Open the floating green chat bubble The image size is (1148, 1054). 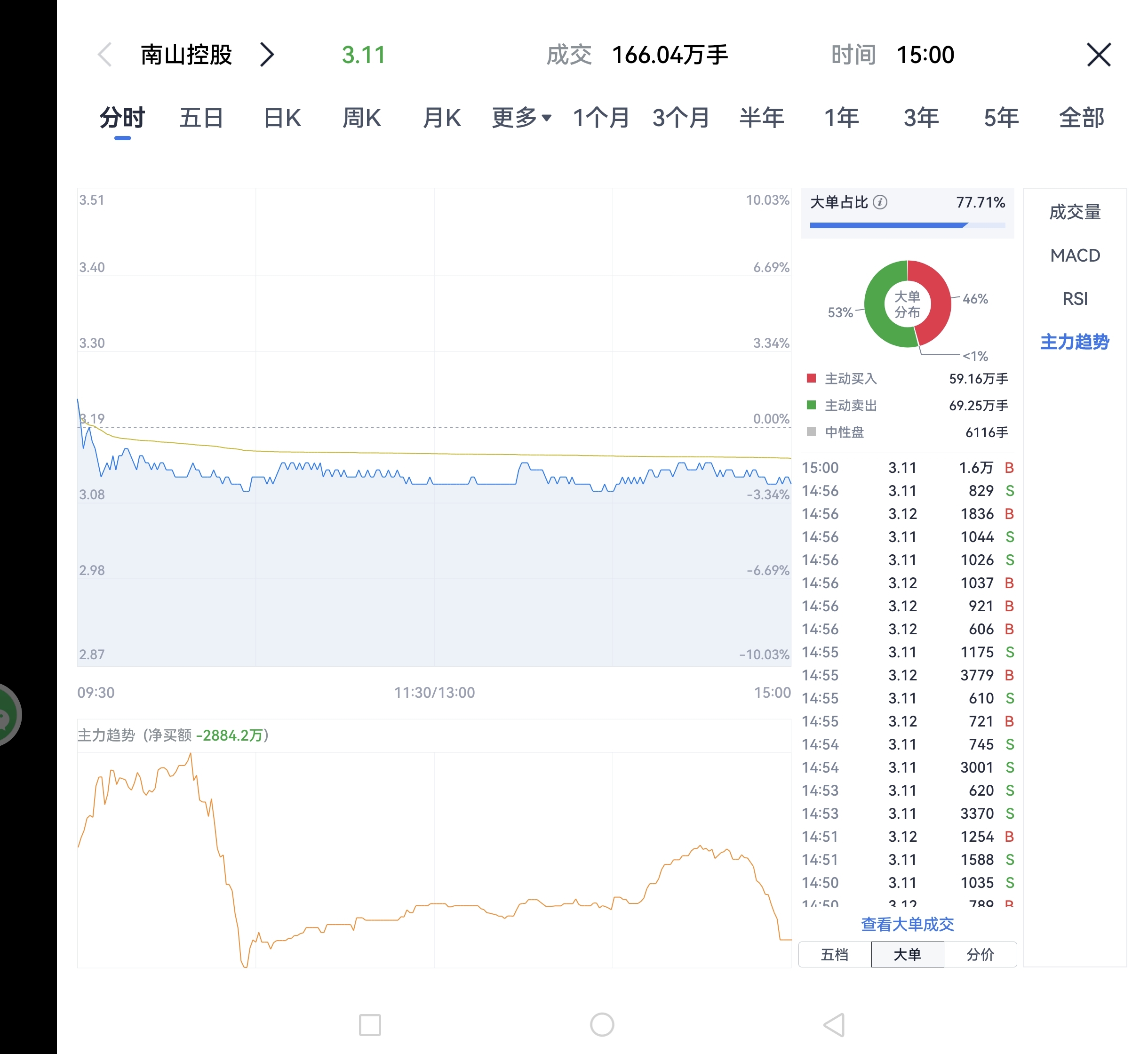click(8, 715)
